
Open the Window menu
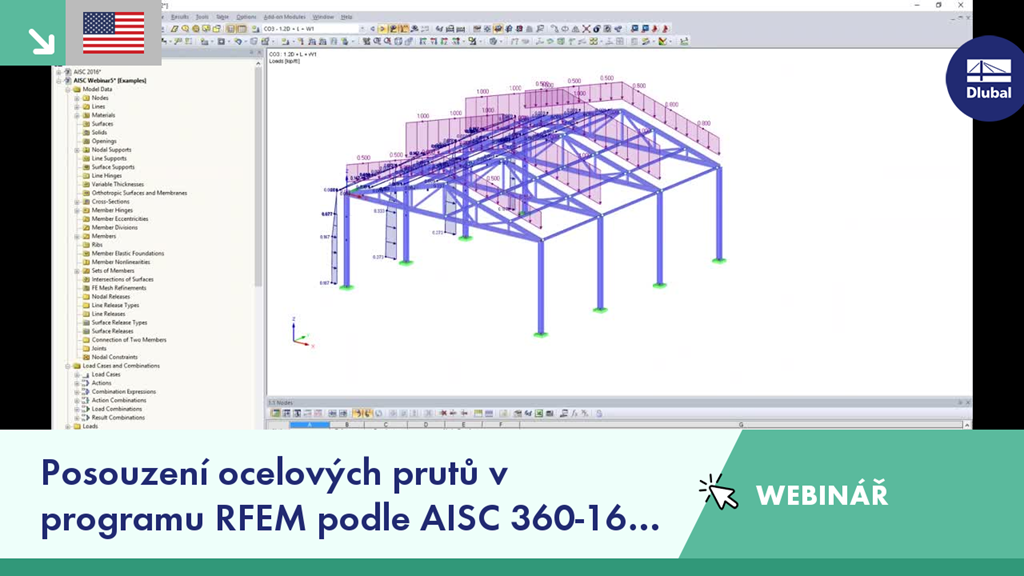[x=323, y=17]
